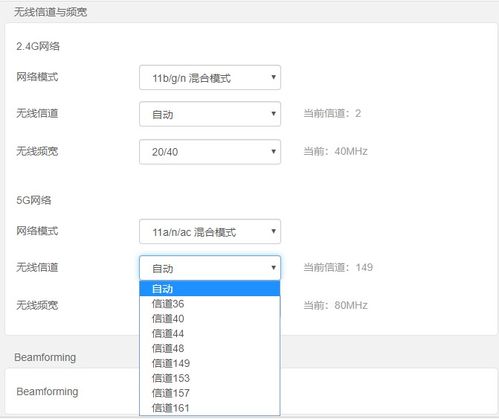Image resolution: width=499 pixels, height=419 pixels.
Task: Choose 信道161 from the channel list
Action: (210, 408)
